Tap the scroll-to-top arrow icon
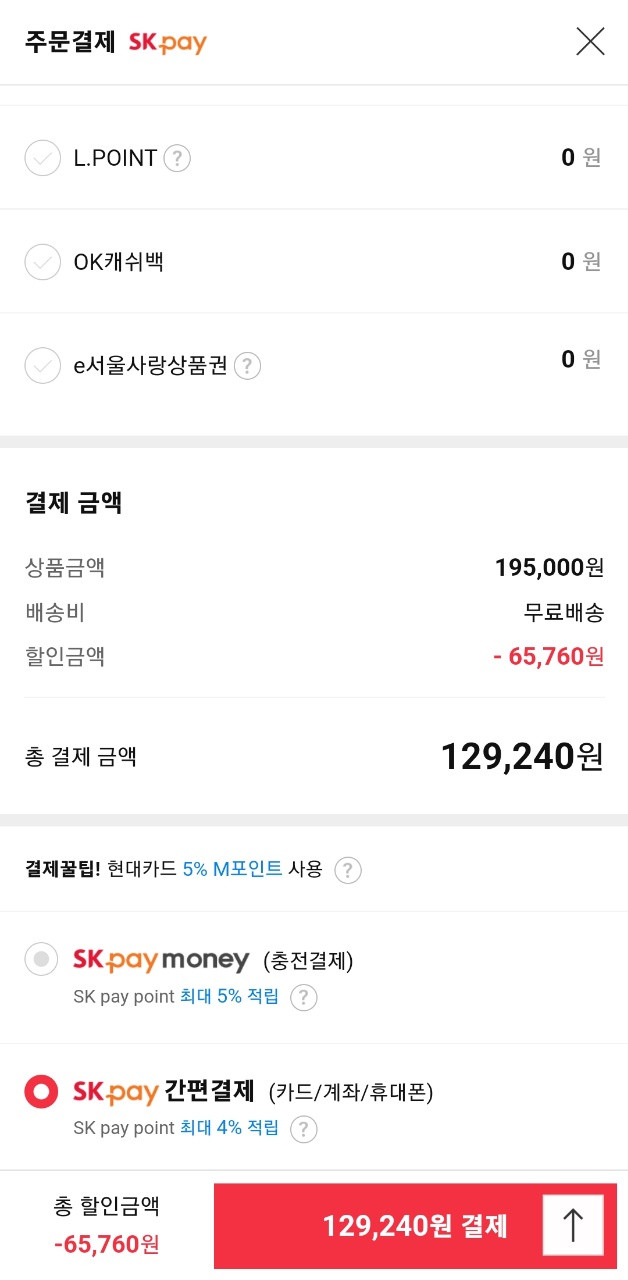The height and width of the screenshot is (1280, 628). point(573,1225)
